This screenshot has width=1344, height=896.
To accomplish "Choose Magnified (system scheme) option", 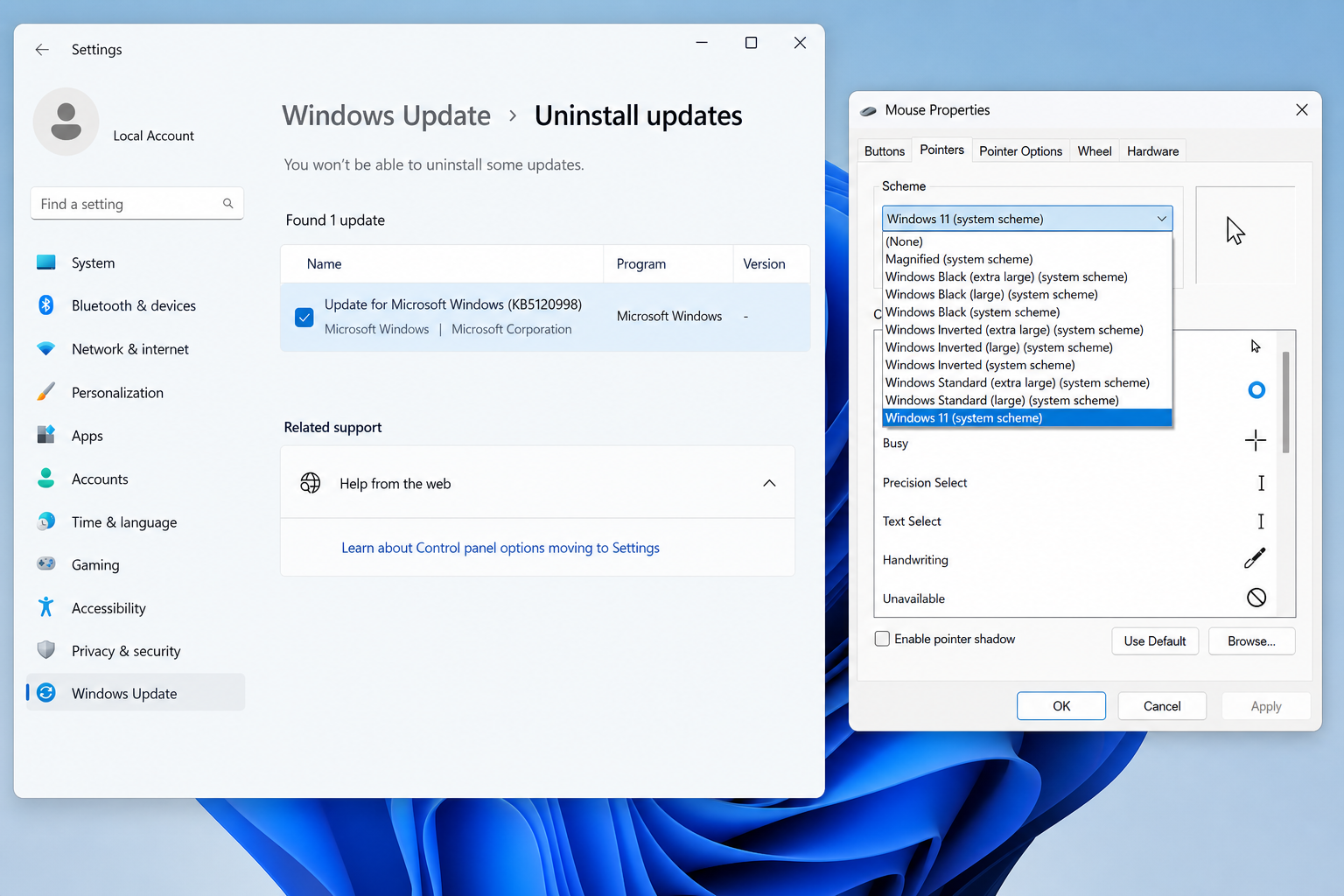I will coord(1027,259).
